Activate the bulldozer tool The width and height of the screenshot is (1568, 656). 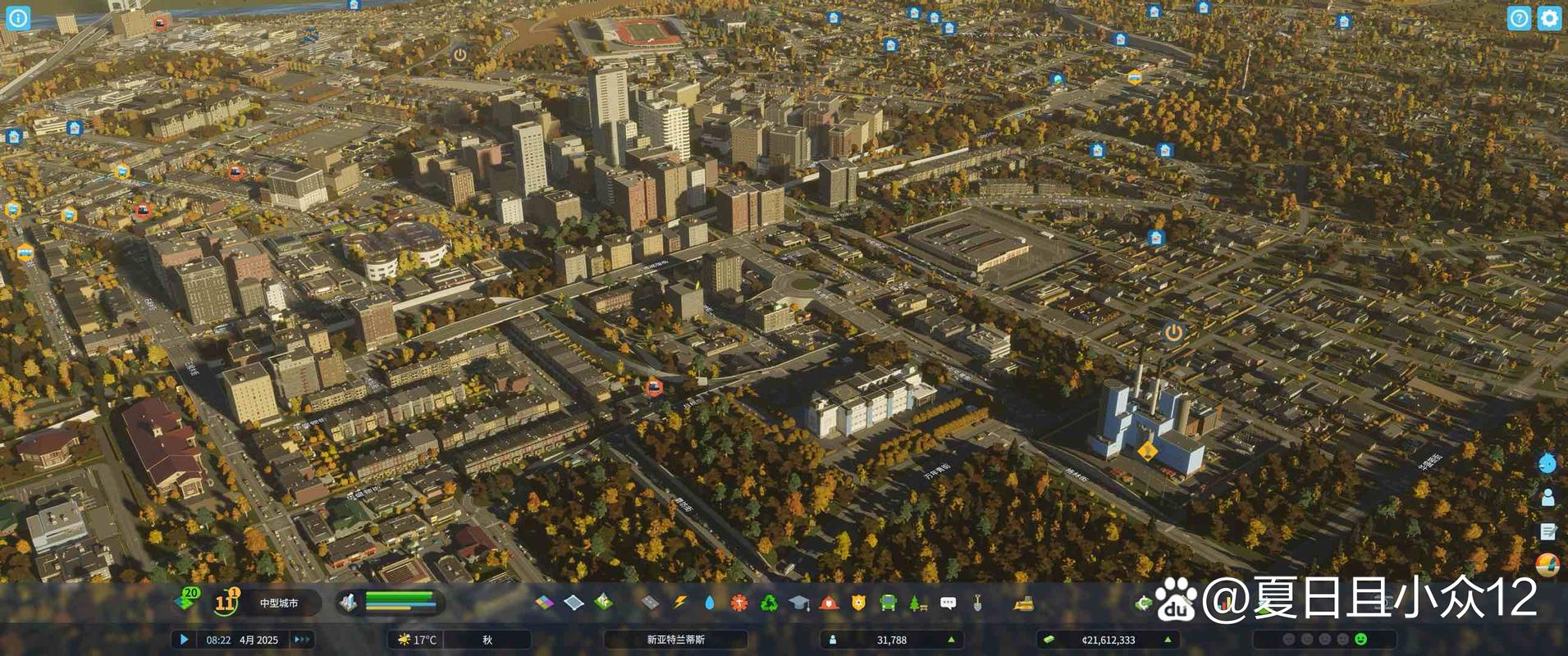click(1022, 604)
